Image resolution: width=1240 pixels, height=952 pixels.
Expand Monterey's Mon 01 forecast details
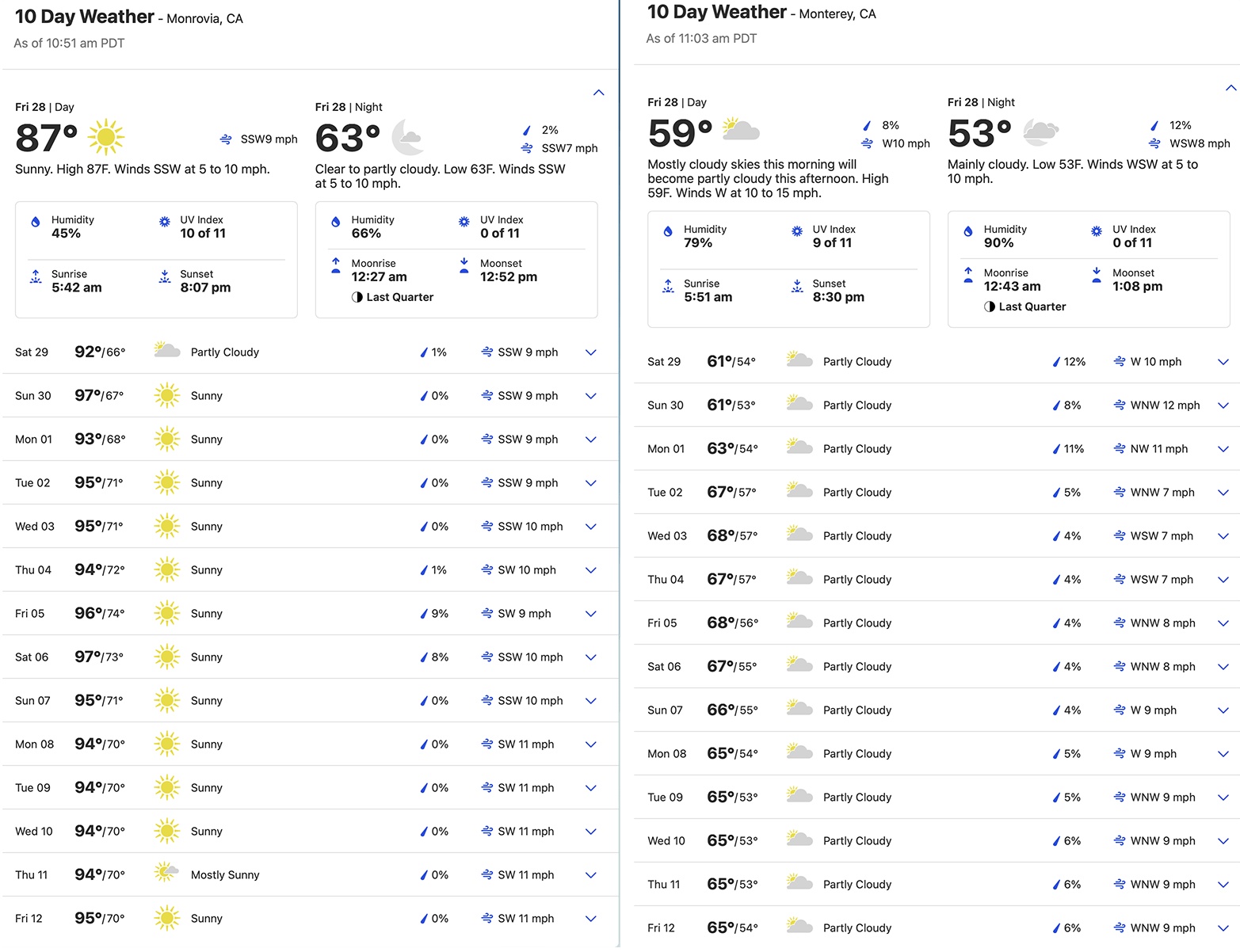coord(1223,449)
